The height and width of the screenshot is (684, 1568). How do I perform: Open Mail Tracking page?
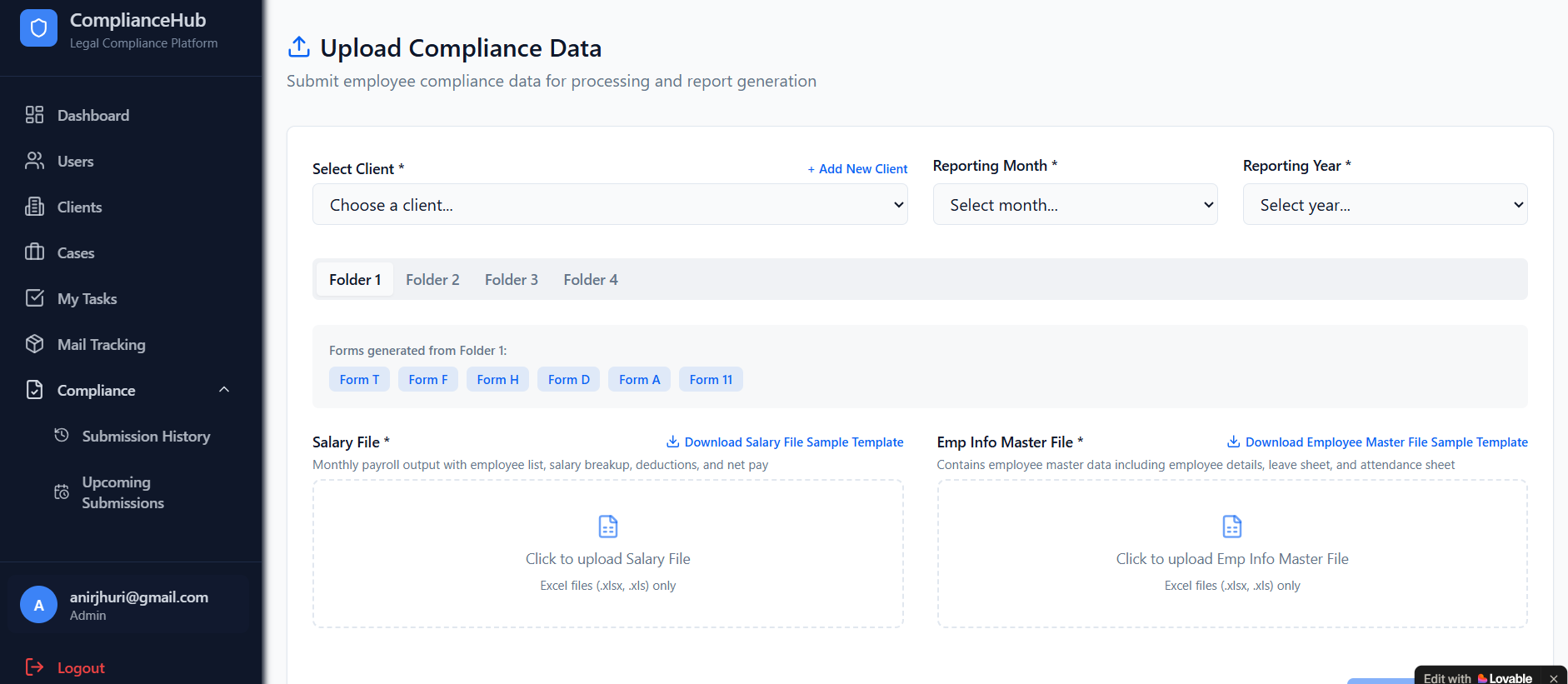[x=131, y=344]
